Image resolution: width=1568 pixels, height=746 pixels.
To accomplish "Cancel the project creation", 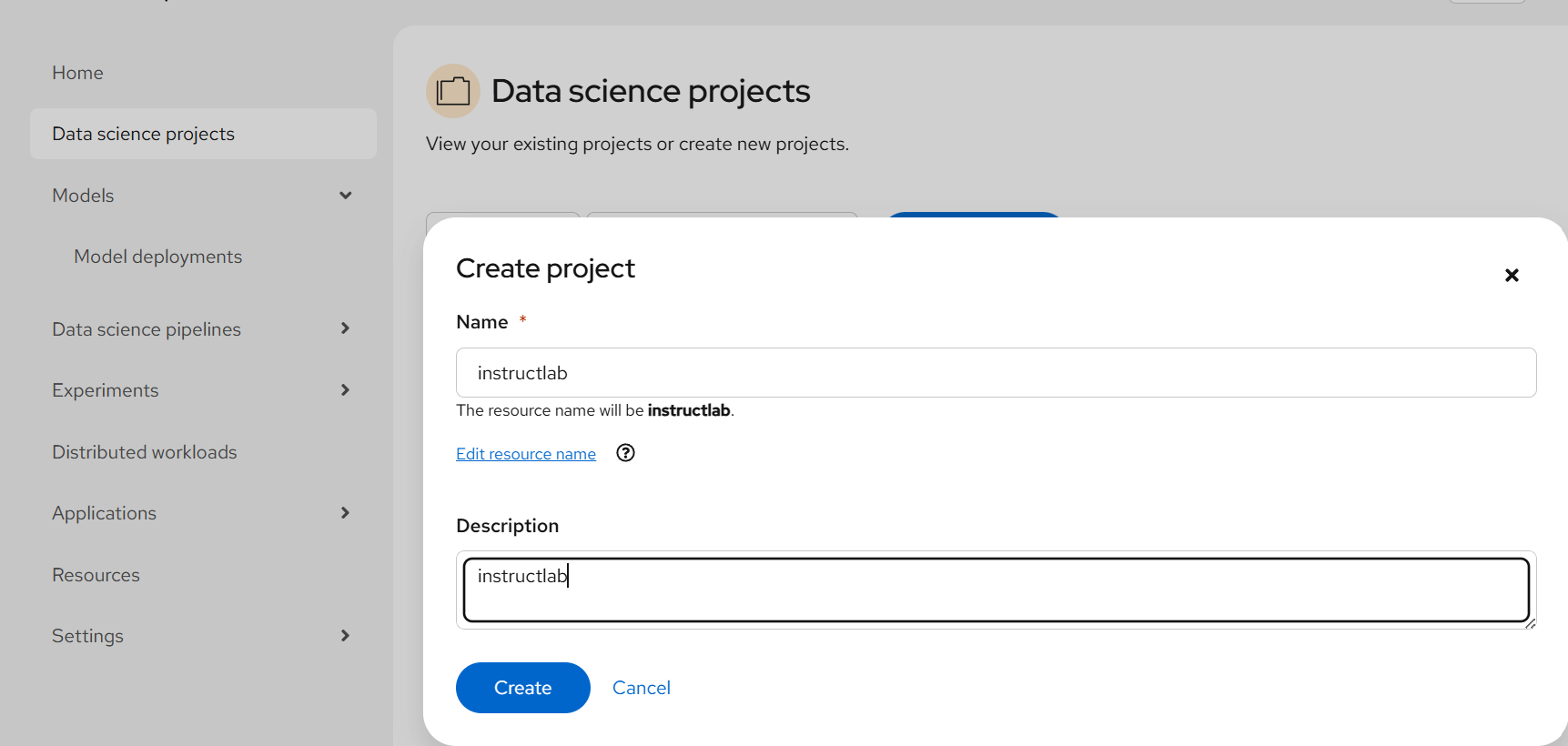I will coord(642,688).
